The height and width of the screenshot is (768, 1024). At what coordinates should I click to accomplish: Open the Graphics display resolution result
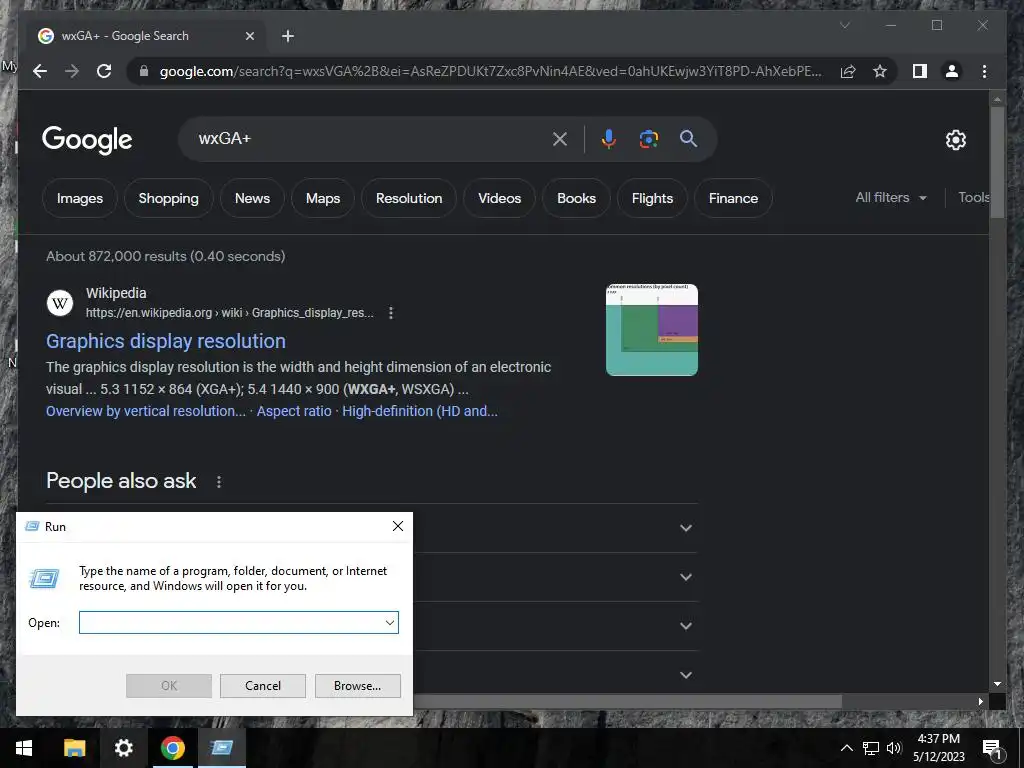166,341
